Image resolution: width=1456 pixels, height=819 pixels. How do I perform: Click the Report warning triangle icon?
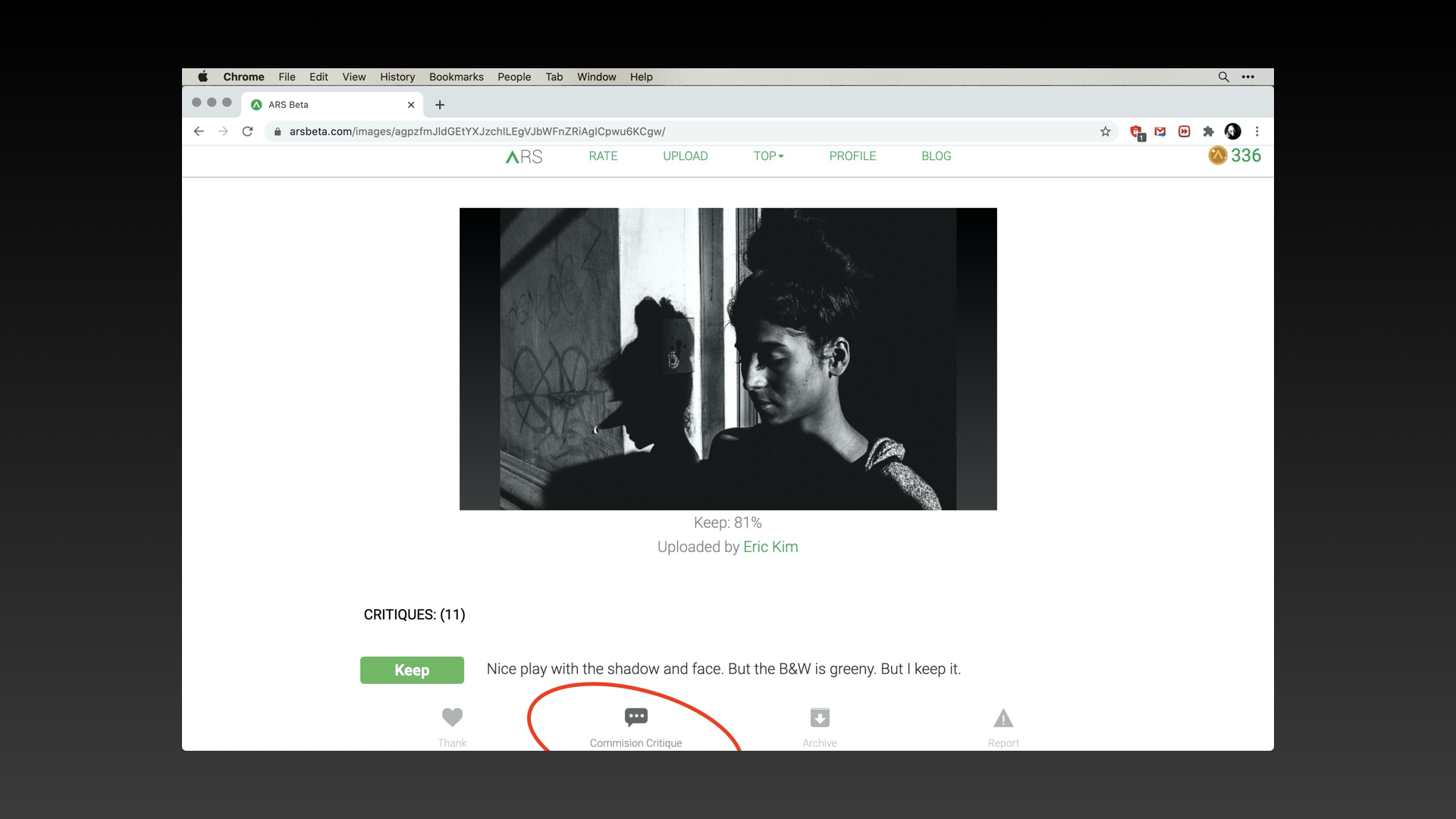[x=1003, y=717]
